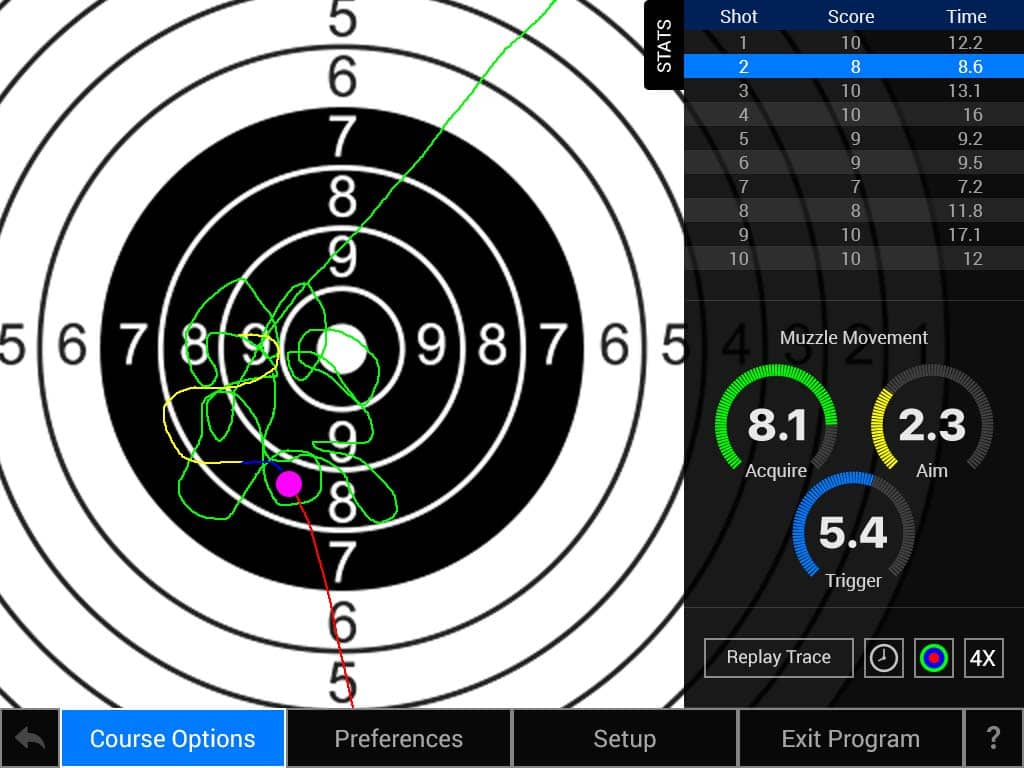Open Course Options tab
The height and width of the screenshot is (768, 1024).
pos(173,739)
